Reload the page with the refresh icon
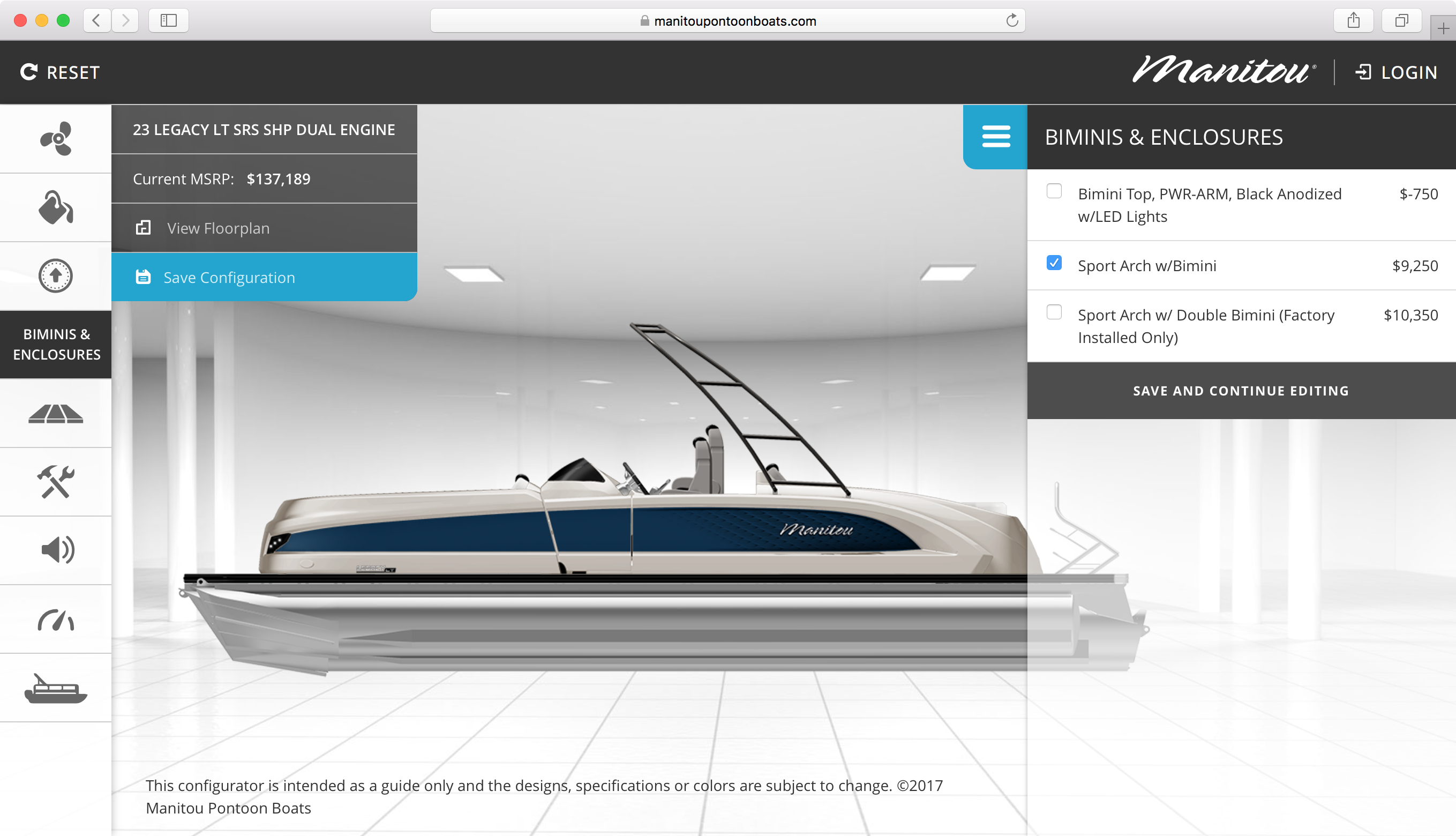Viewport: 1456px width, 836px height. tap(1012, 21)
